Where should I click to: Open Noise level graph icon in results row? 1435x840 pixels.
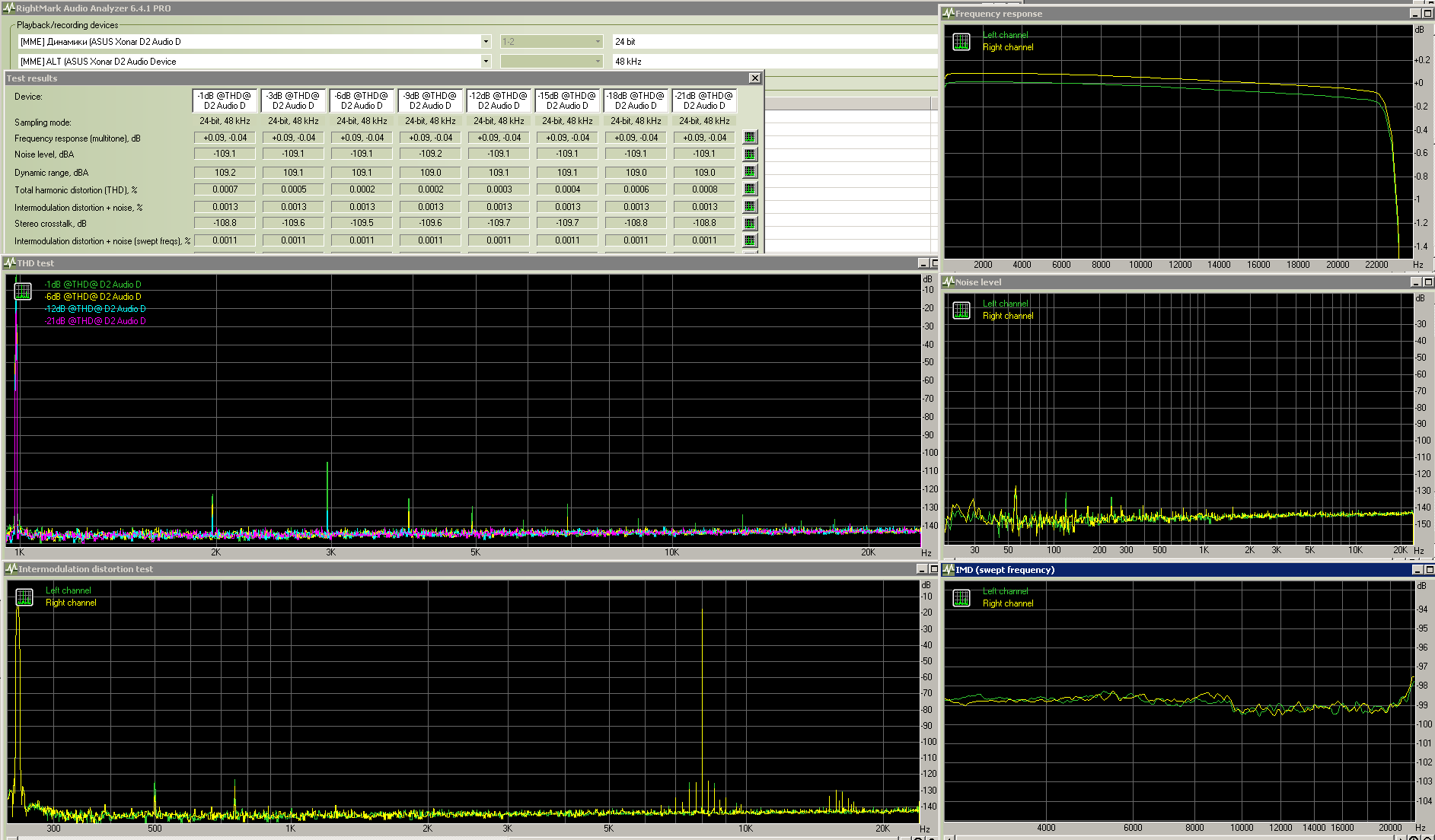750,154
